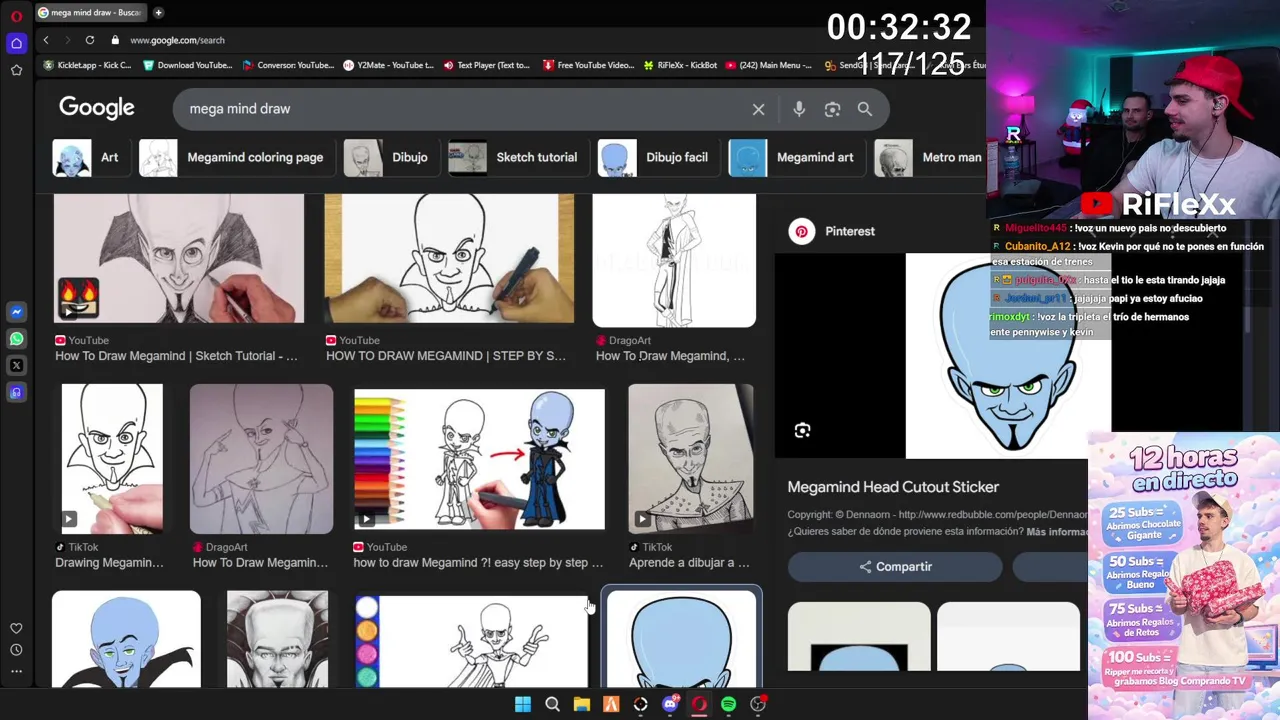
Task: Open 'How To Draw Megamind | Sketch Tutorial' thumbnail
Action: pos(179,259)
